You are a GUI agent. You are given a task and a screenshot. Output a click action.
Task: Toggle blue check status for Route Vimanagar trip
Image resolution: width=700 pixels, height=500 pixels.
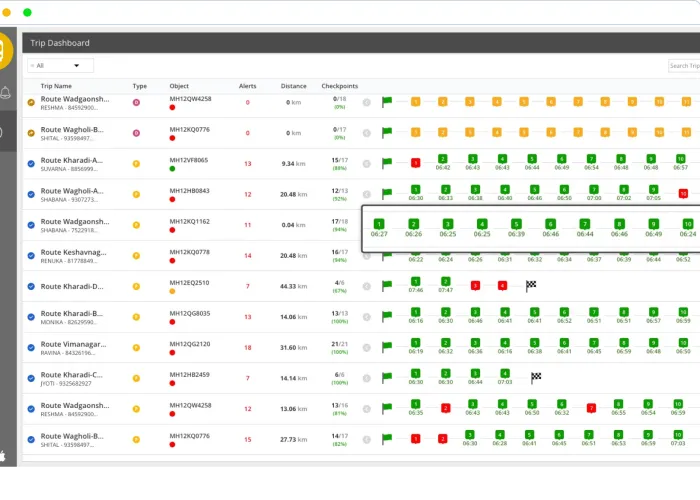coord(31,347)
